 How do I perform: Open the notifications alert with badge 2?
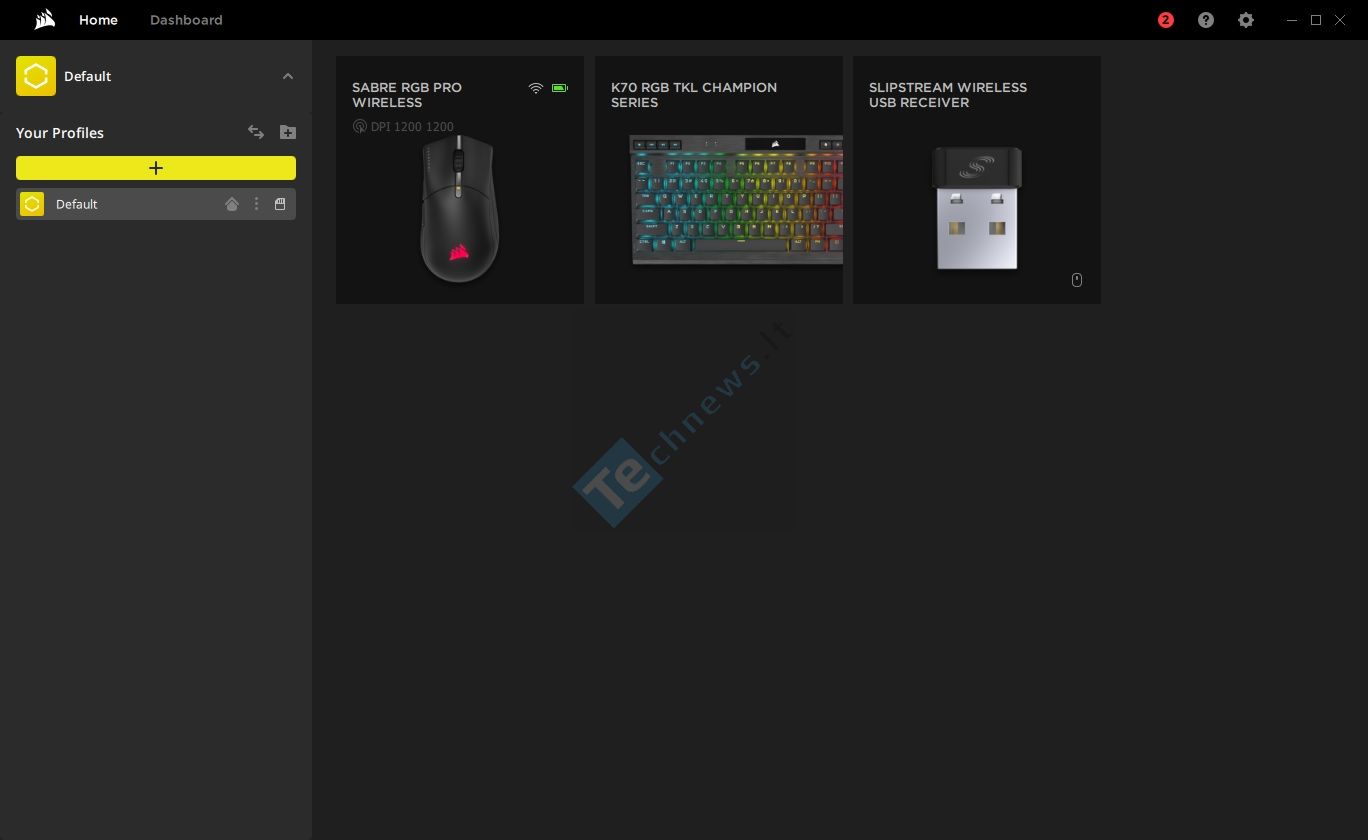pyautogui.click(x=1166, y=20)
